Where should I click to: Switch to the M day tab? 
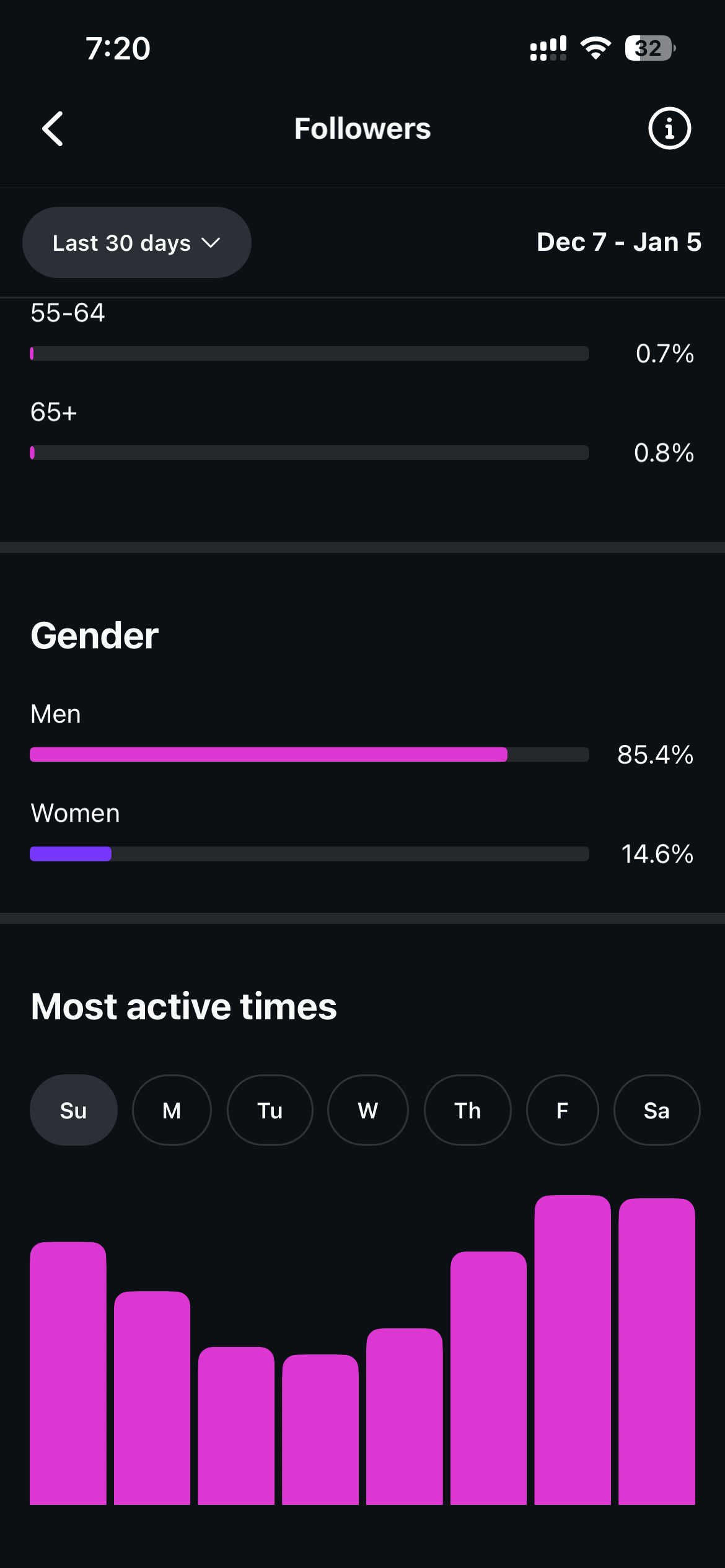tap(172, 1110)
